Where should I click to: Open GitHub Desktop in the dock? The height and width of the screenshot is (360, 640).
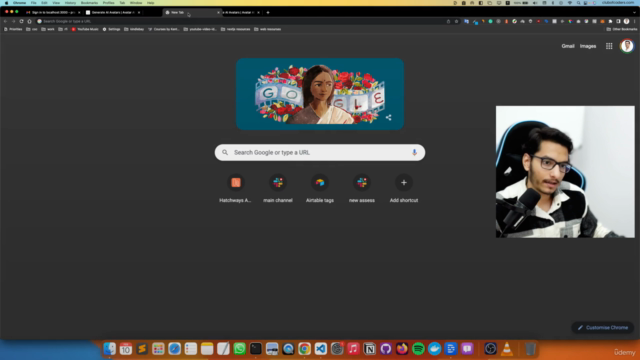click(386, 349)
